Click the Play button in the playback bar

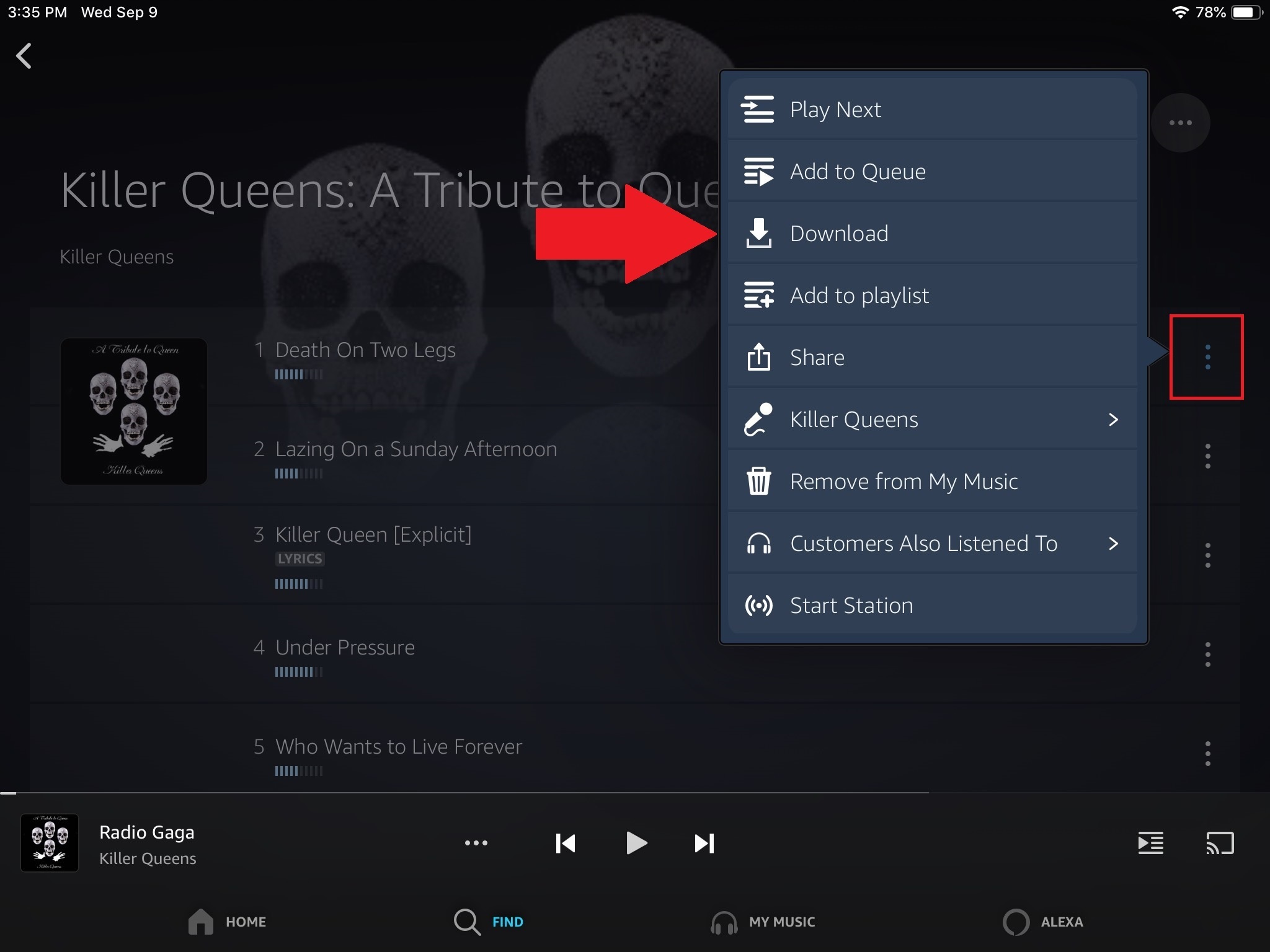(x=634, y=843)
